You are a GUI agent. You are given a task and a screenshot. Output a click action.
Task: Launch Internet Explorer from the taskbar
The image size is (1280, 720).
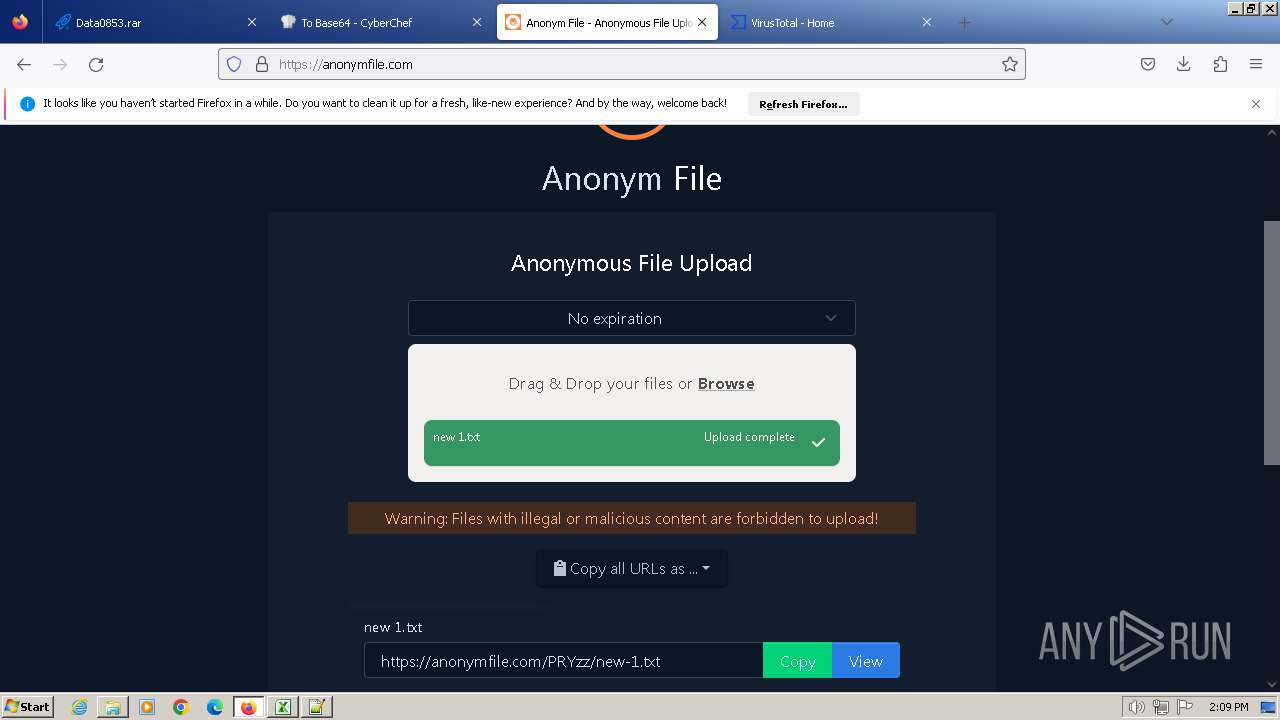80,707
